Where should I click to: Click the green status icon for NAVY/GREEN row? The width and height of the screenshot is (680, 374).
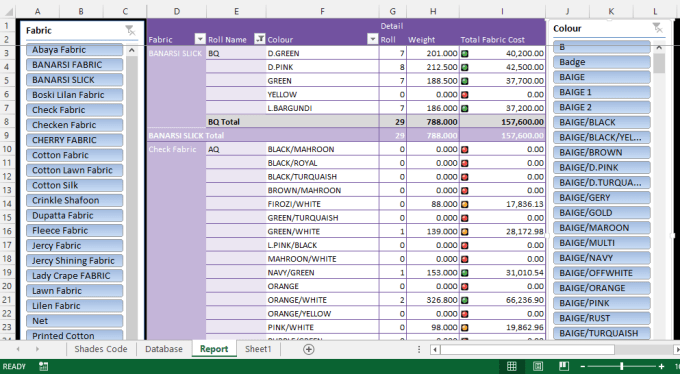pos(464,273)
